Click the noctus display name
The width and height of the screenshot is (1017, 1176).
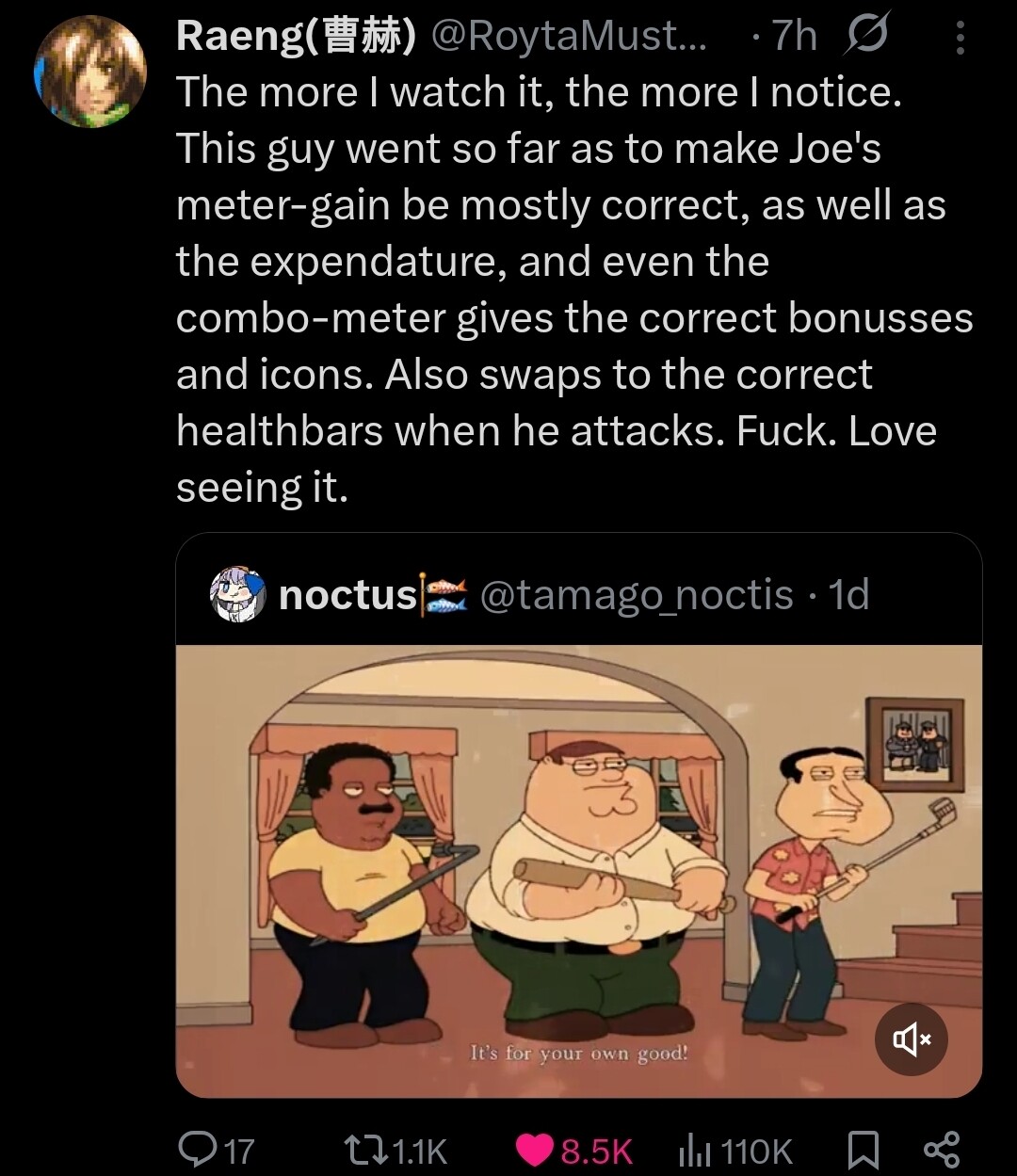pyautogui.click(x=347, y=595)
